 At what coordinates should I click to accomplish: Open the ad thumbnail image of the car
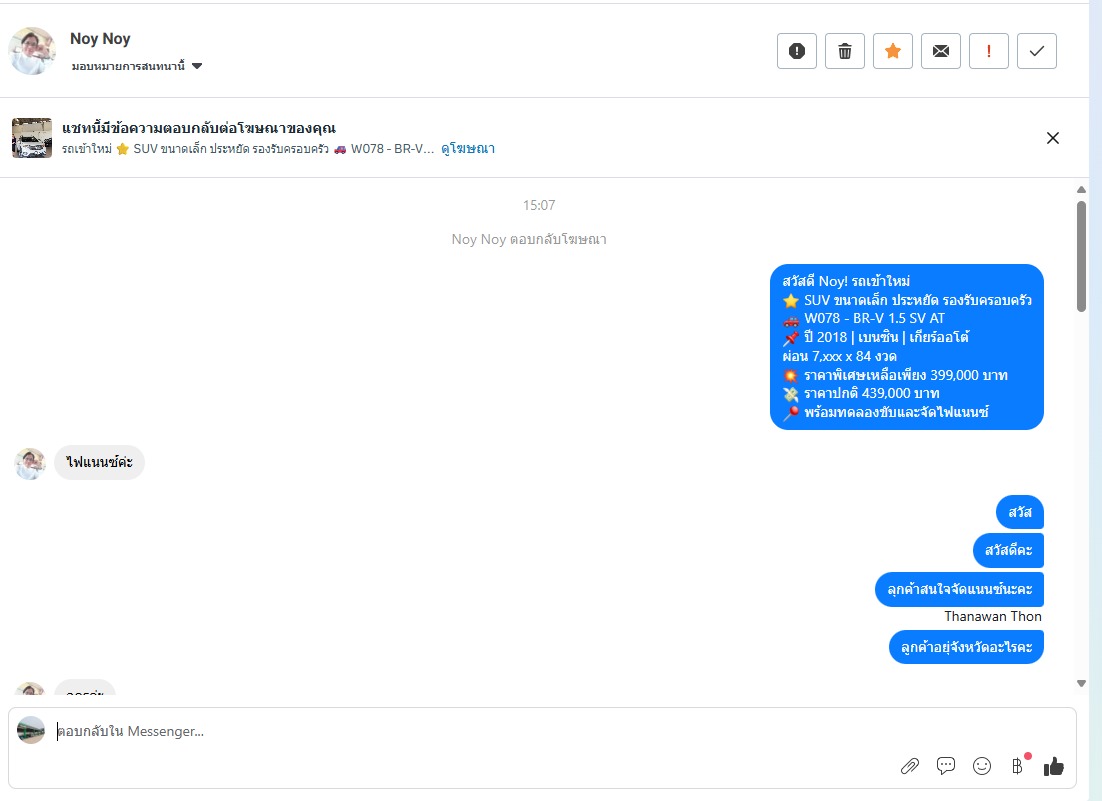click(32, 138)
